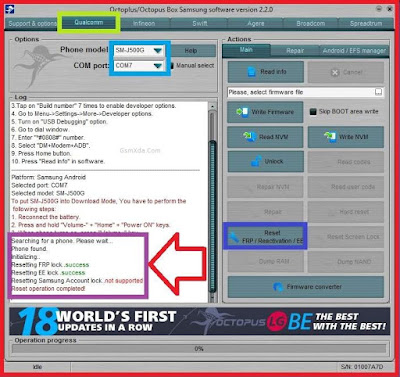
Task: Click the Help button
Action: 191,51
